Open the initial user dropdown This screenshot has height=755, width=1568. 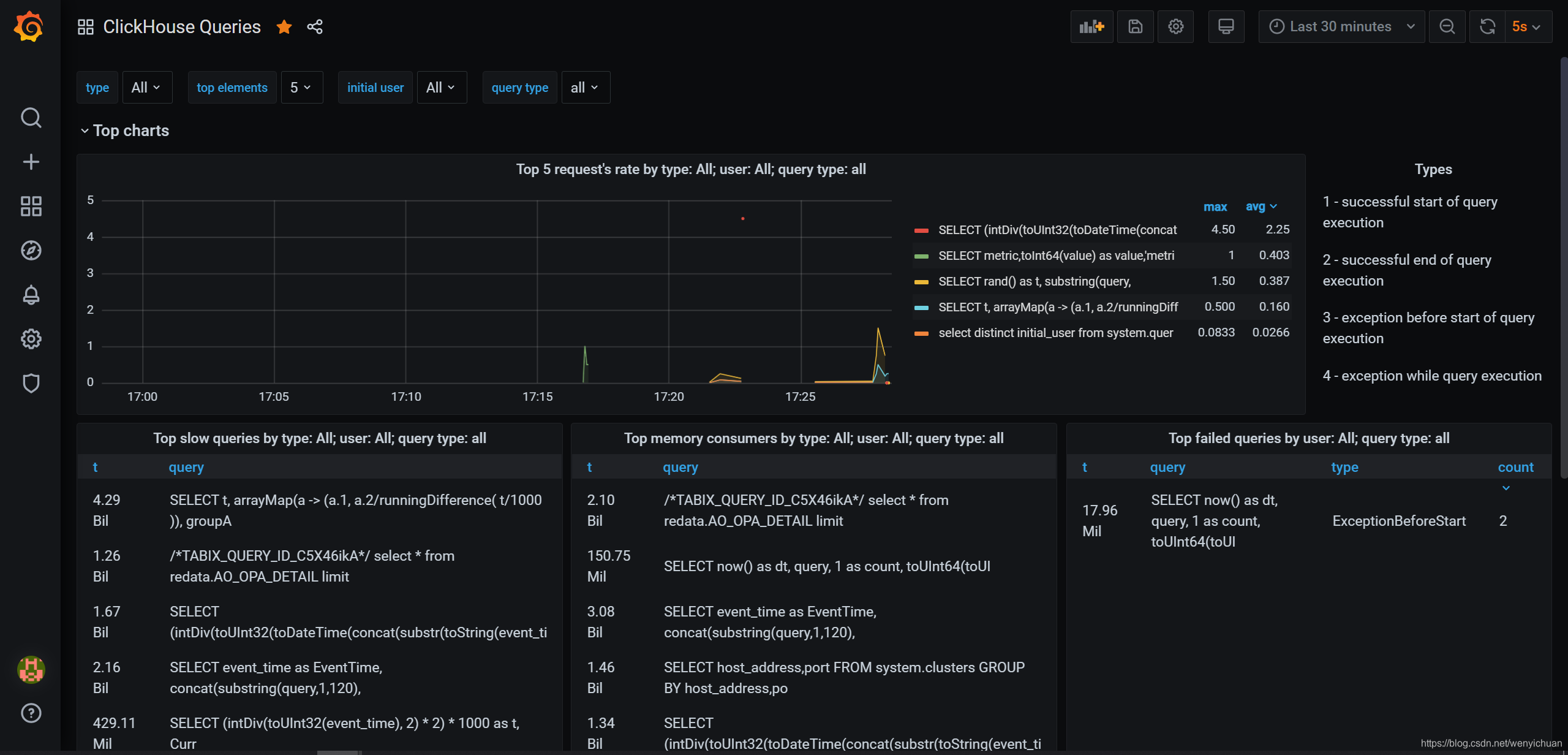point(442,88)
